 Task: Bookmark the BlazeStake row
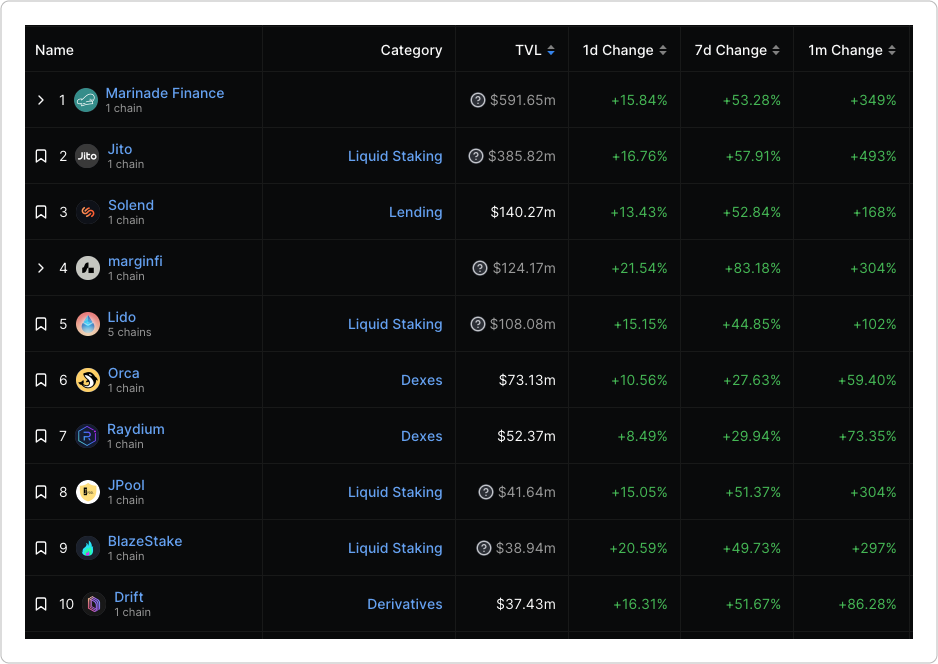coord(41,548)
